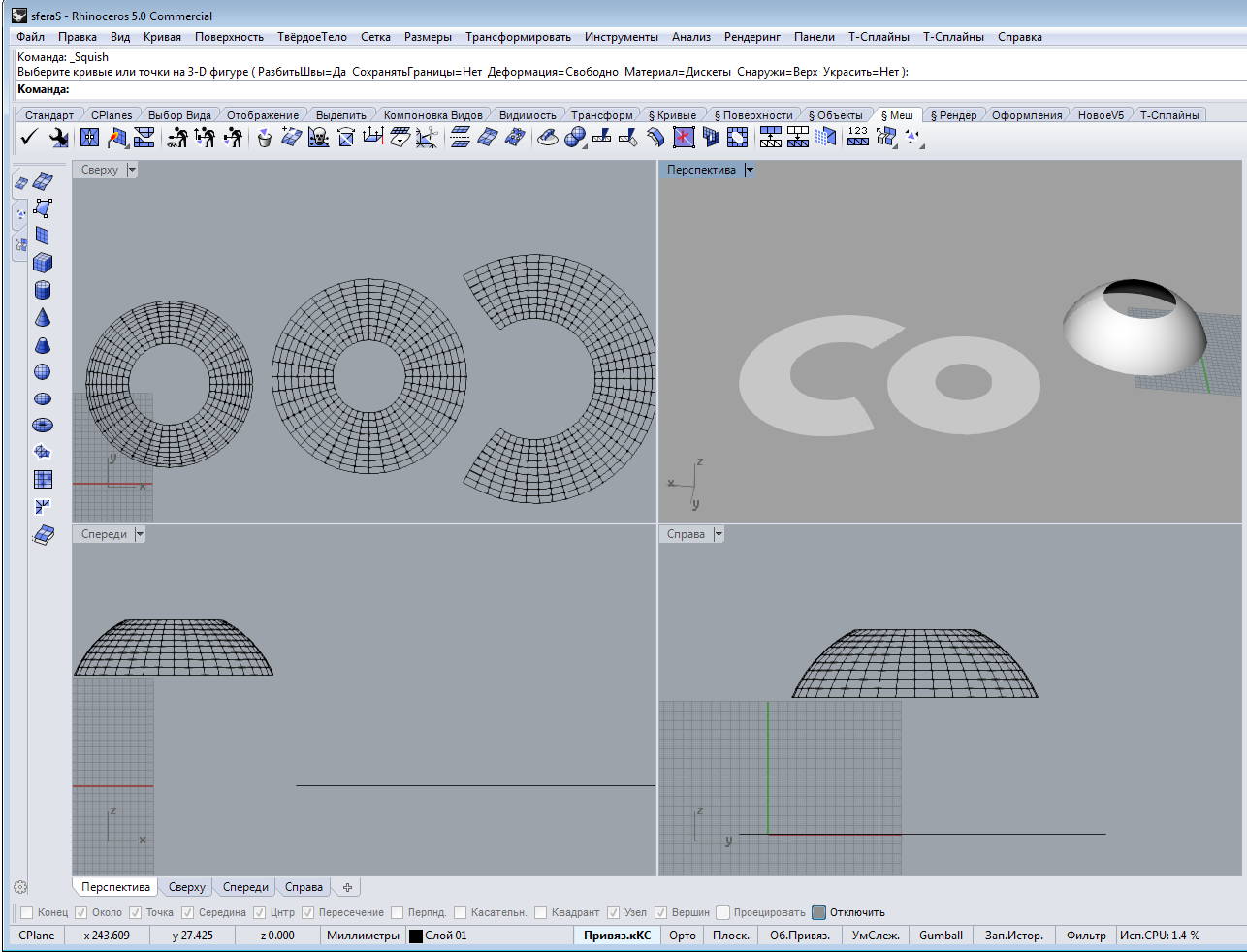This screenshot has width=1247, height=952.
Task: Enable the Квадрант osnap checkbox
Action: [x=541, y=912]
